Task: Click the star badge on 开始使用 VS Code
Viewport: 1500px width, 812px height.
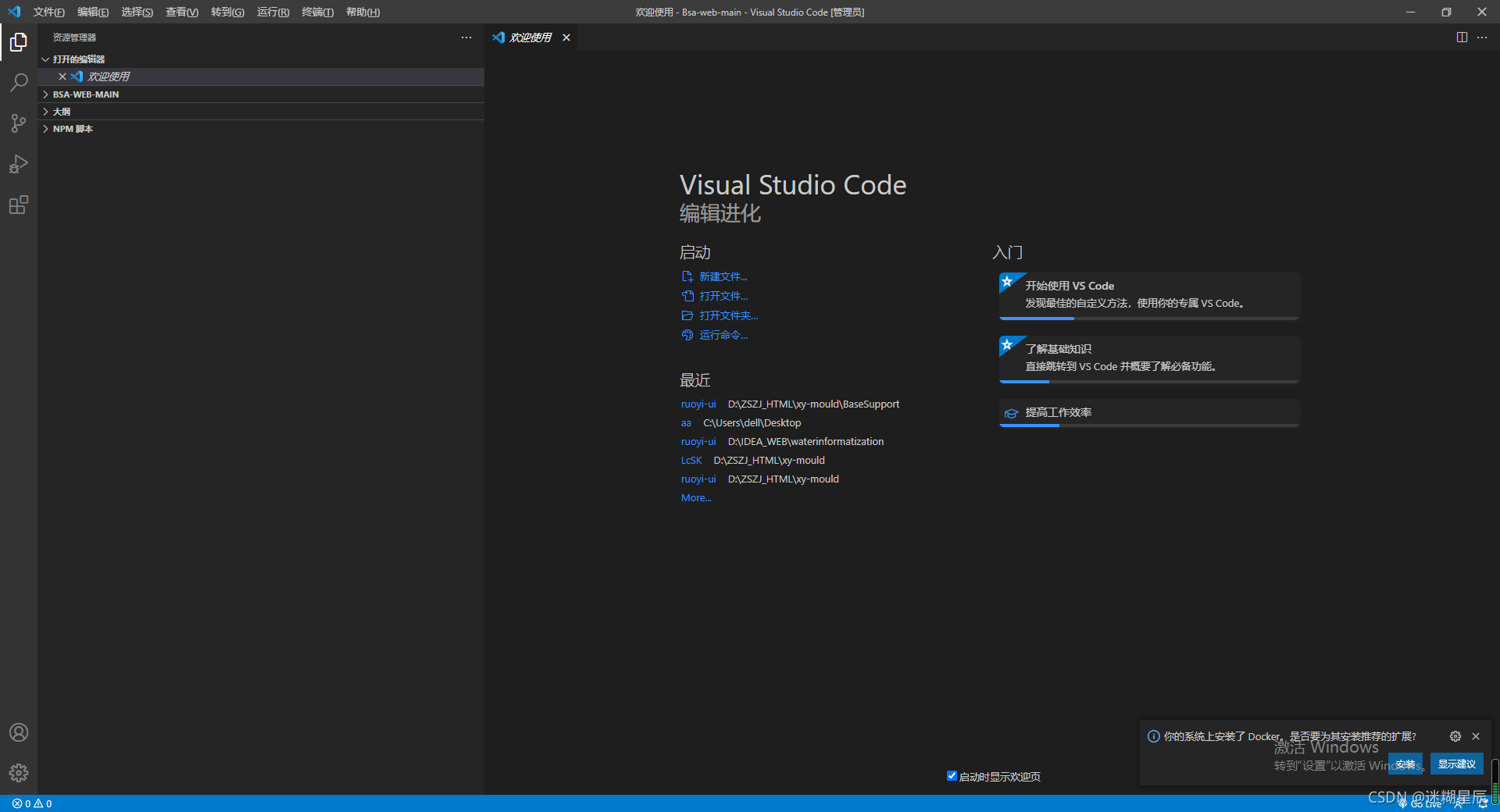Action: (1008, 281)
